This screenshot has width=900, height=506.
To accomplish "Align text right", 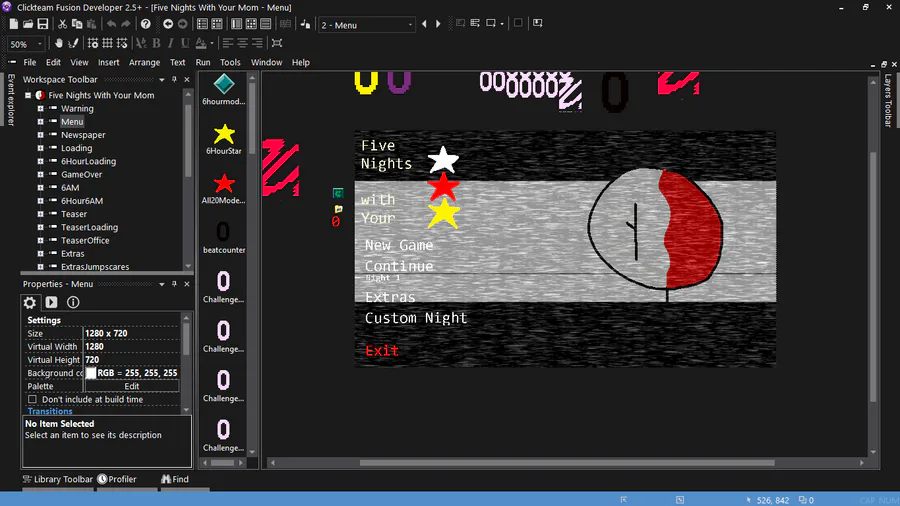I will coord(257,43).
